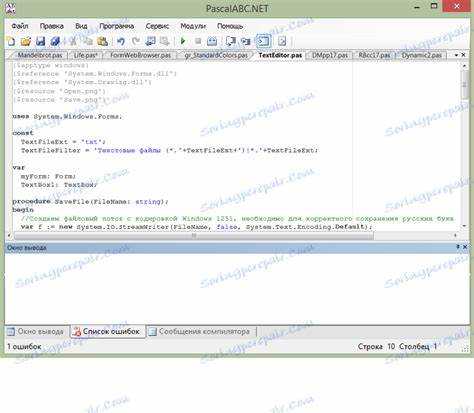
Task: Paste with the clipboard toolbar icon
Action: (x=102, y=41)
